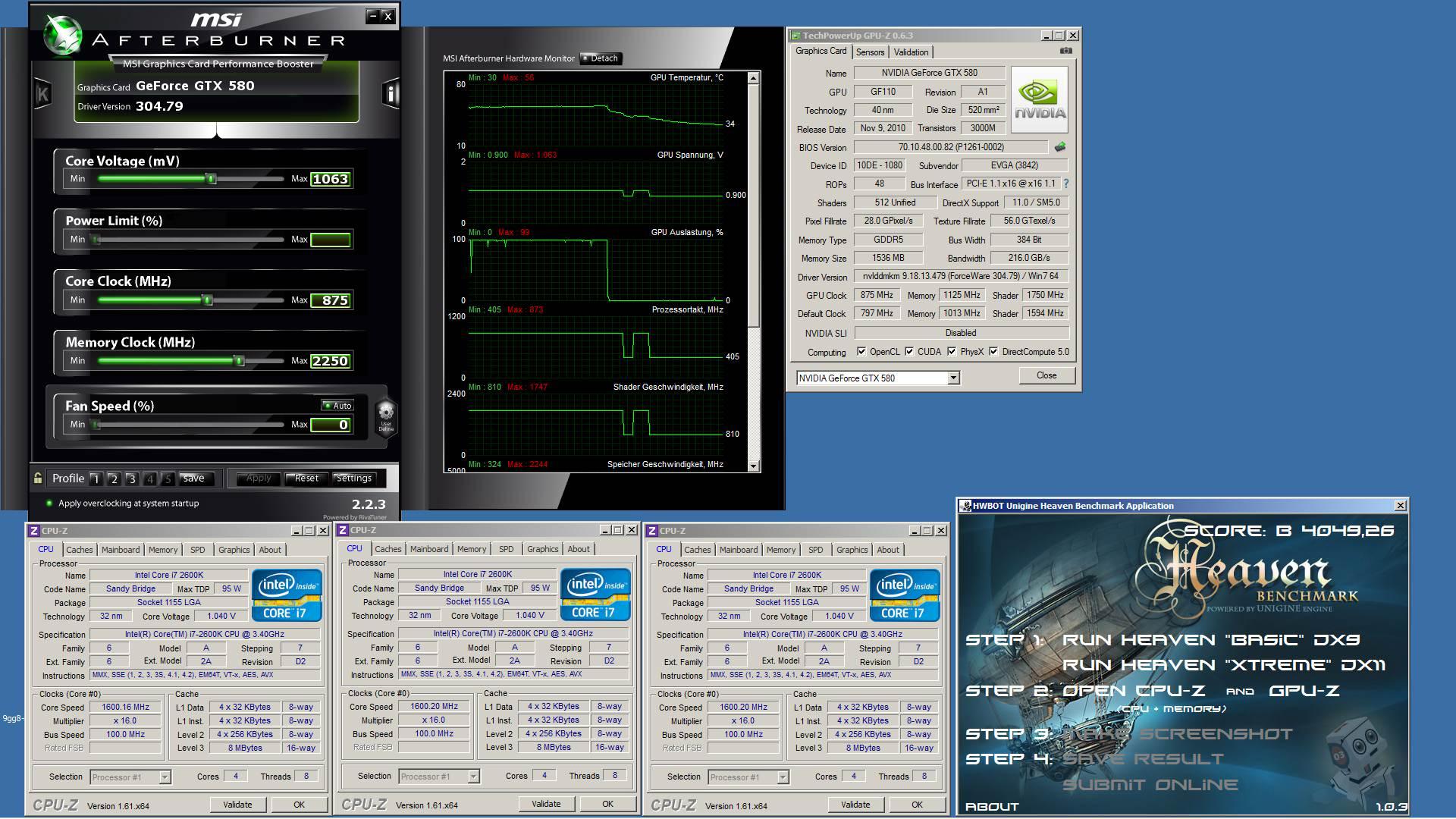Toggle the CUDA checkbox in GPU-Z

pos(908,352)
